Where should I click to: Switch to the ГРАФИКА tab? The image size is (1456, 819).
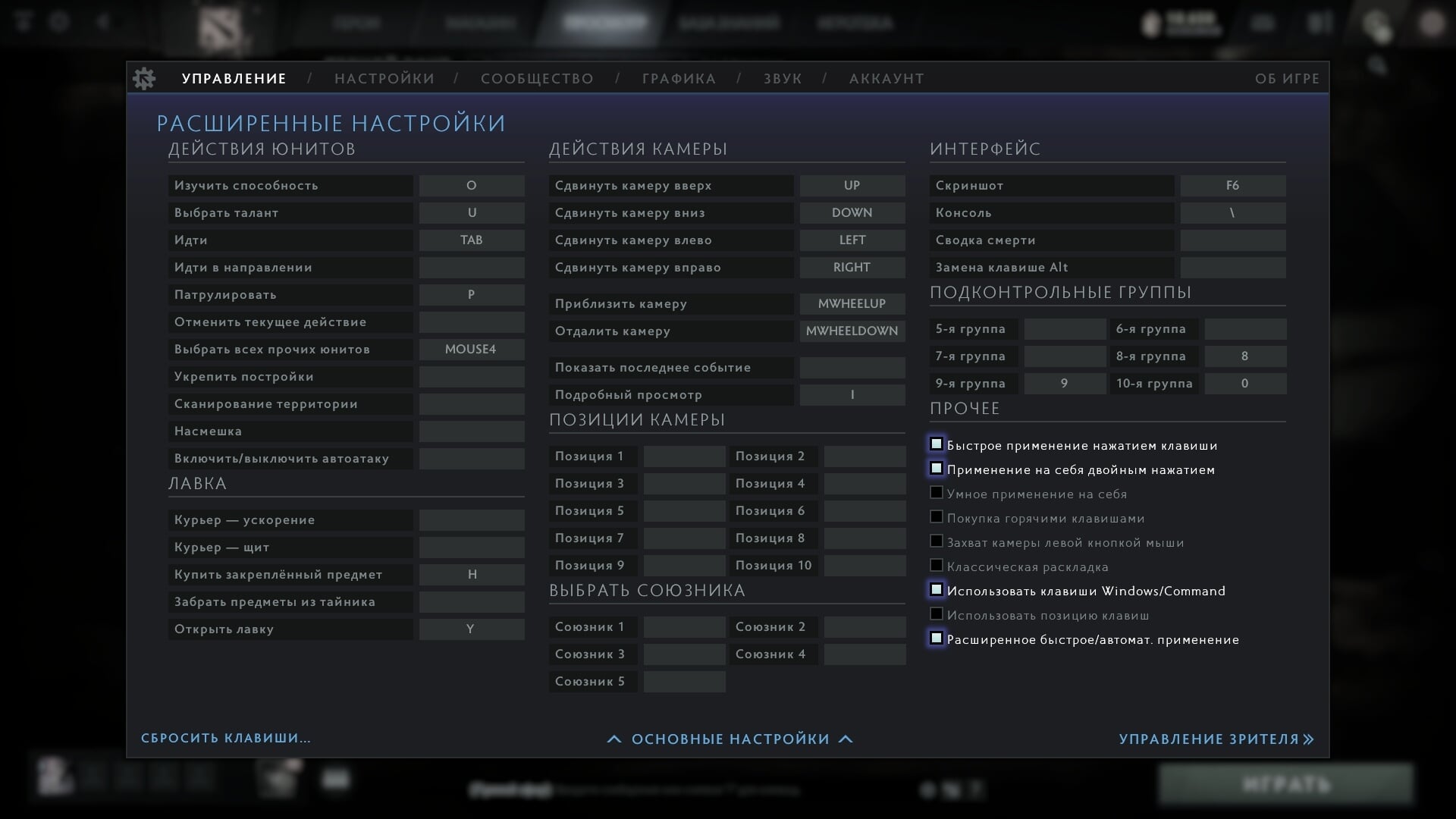coord(679,79)
